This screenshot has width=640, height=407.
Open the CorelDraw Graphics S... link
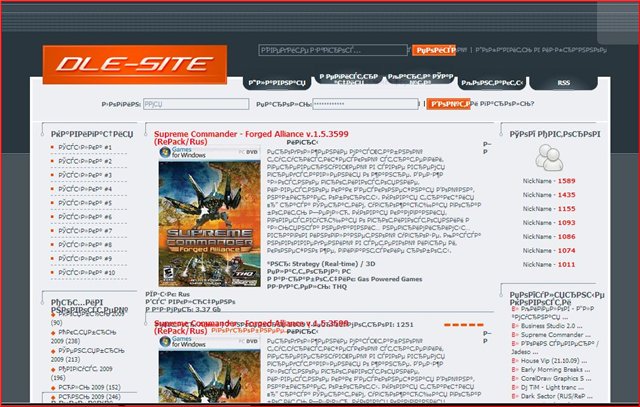pyautogui.click(x=556, y=378)
